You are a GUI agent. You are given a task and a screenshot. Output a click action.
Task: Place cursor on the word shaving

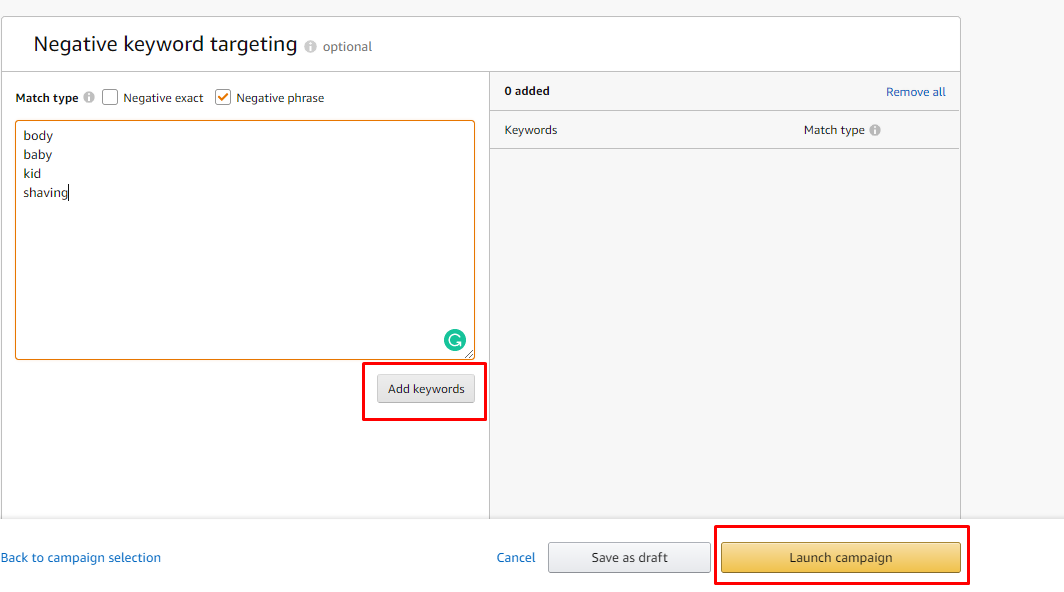[45, 193]
